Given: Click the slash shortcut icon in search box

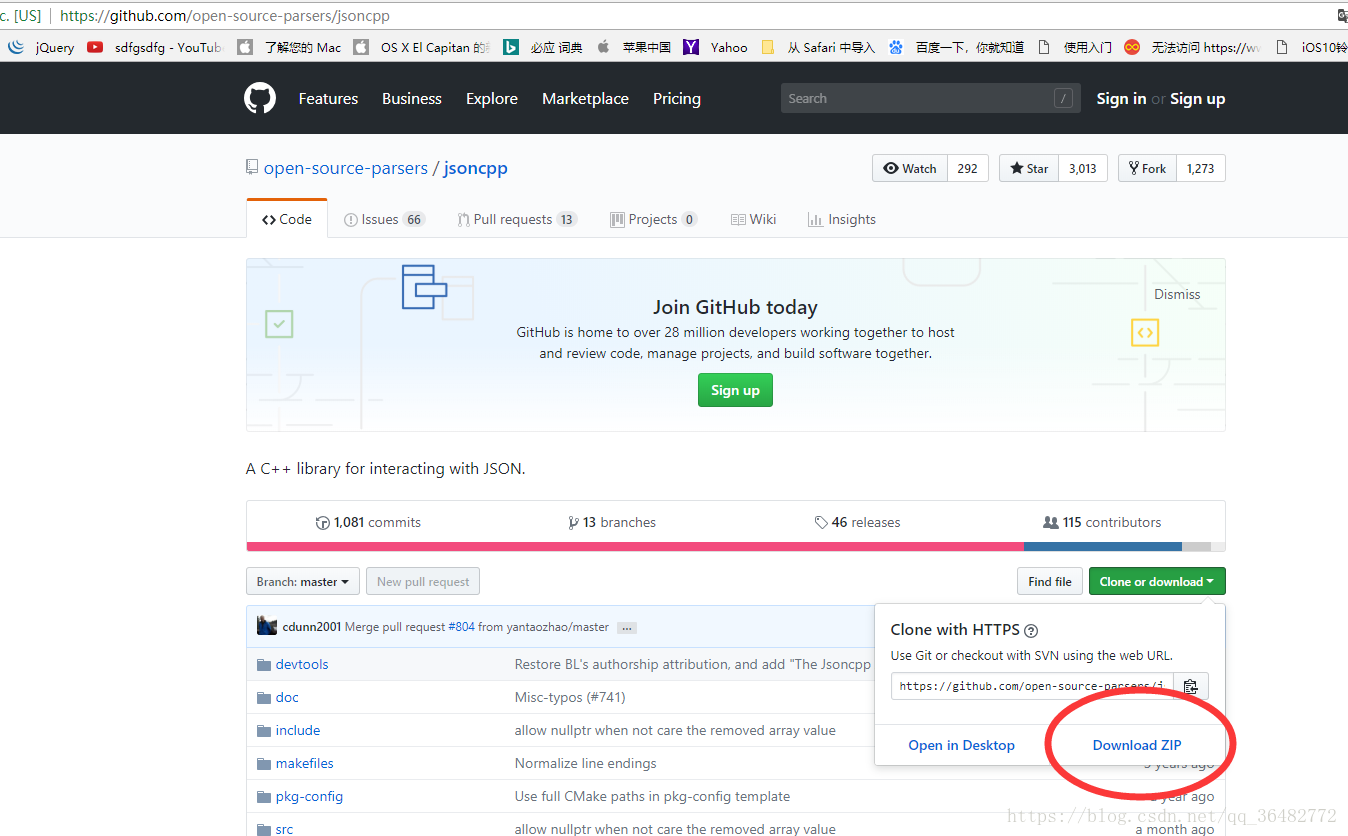Looking at the screenshot, I should coord(1063,98).
